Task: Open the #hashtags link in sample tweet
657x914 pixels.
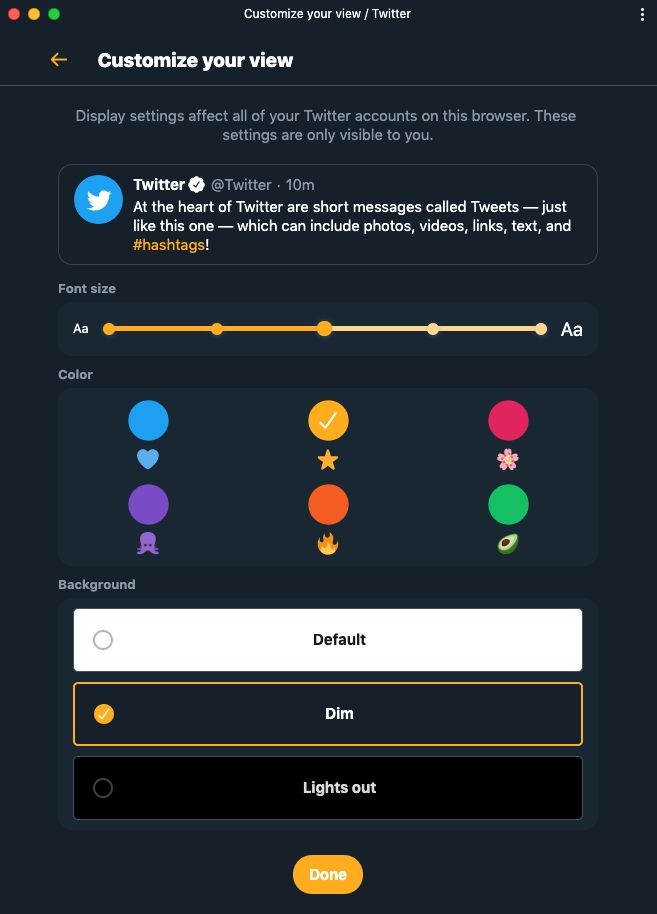Action: pos(169,245)
